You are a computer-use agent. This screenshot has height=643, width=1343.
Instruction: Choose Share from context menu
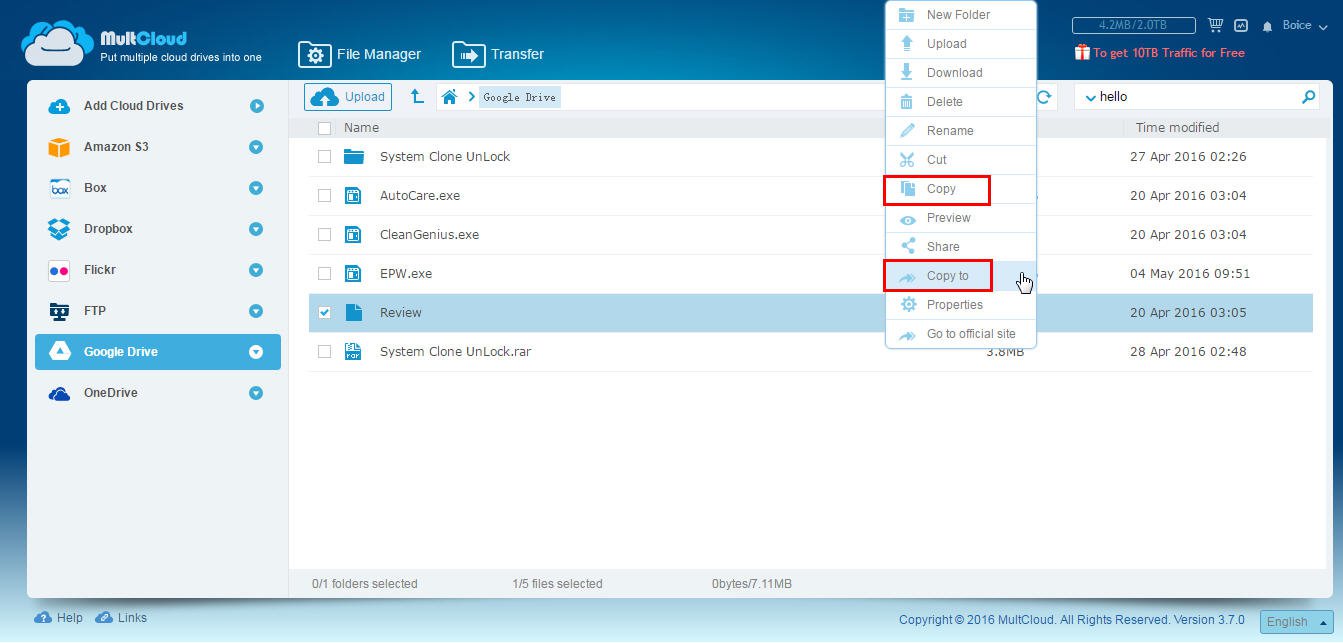tap(960, 247)
